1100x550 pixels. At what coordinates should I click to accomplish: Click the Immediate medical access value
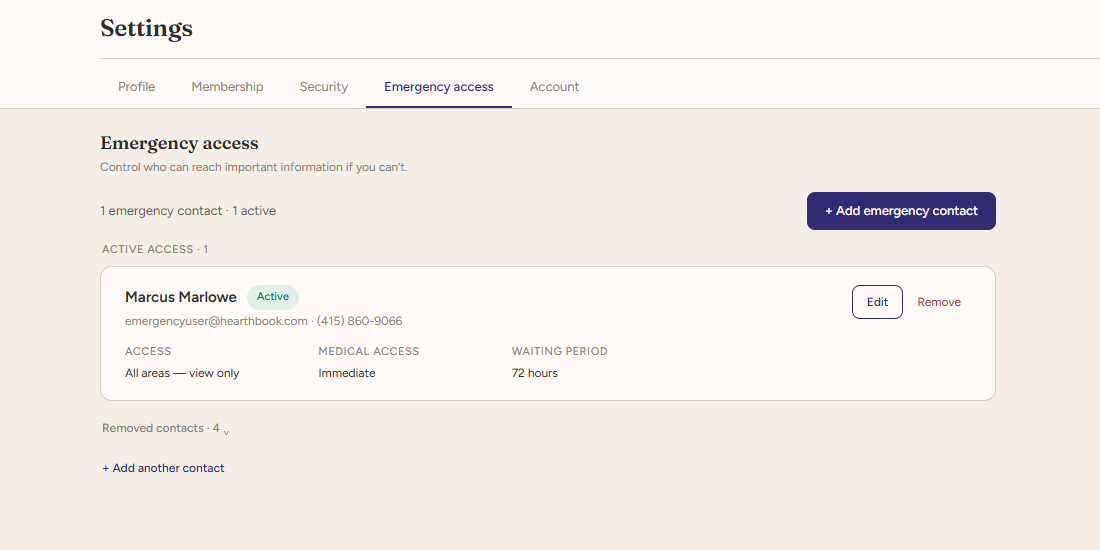tap(347, 373)
